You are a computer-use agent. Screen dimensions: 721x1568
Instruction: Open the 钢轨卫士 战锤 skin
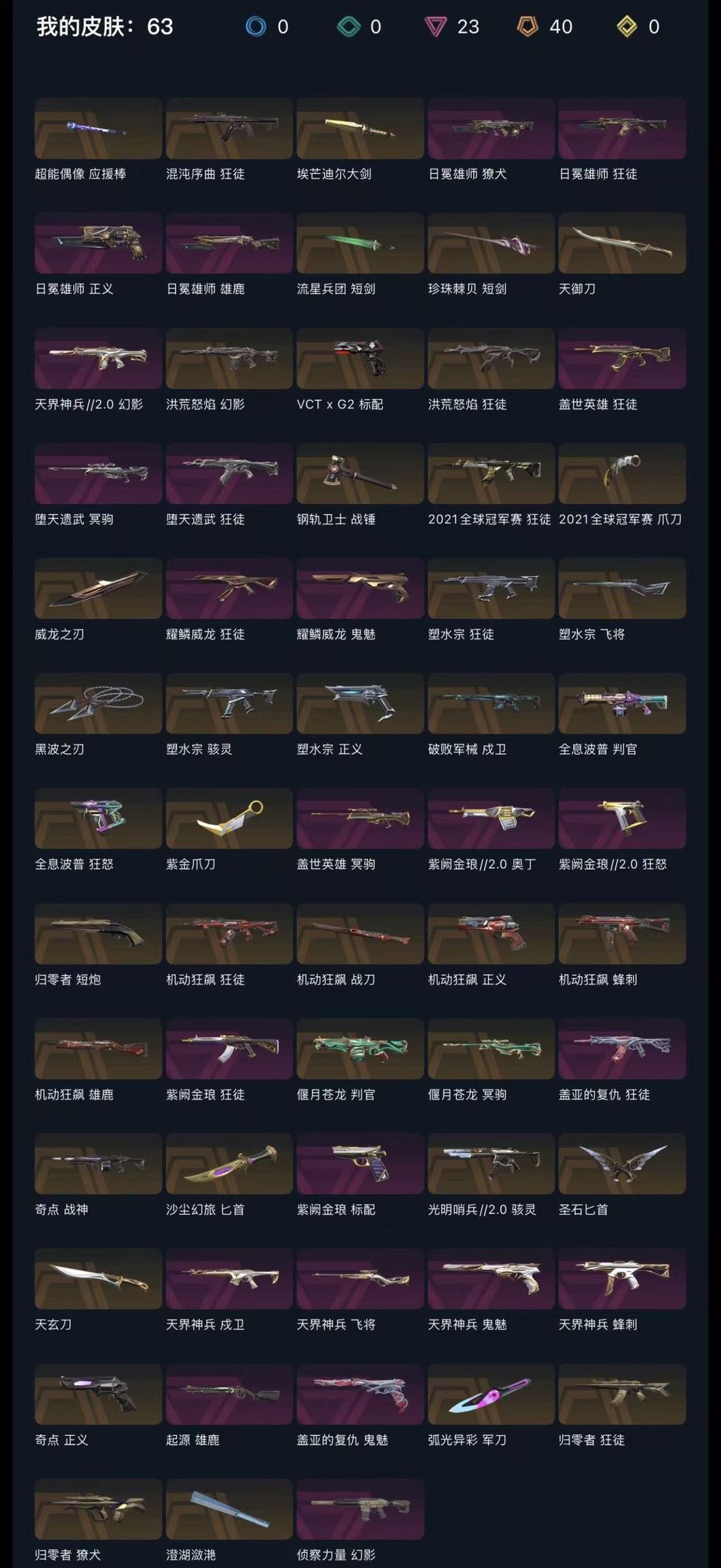pyautogui.click(x=360, y=473)
